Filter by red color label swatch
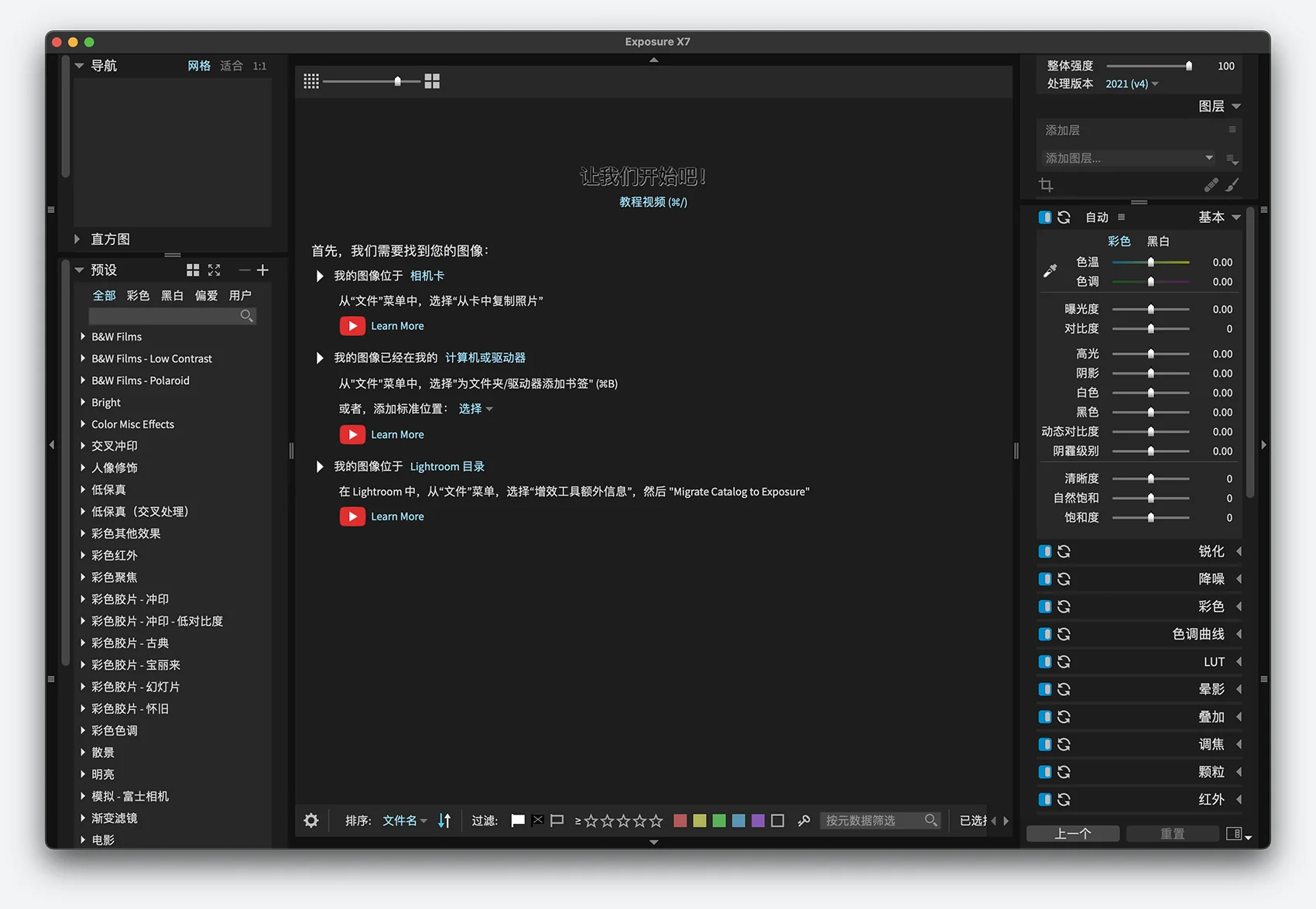This screenshot has height=909, width=1316. click(x=680, y=821)
